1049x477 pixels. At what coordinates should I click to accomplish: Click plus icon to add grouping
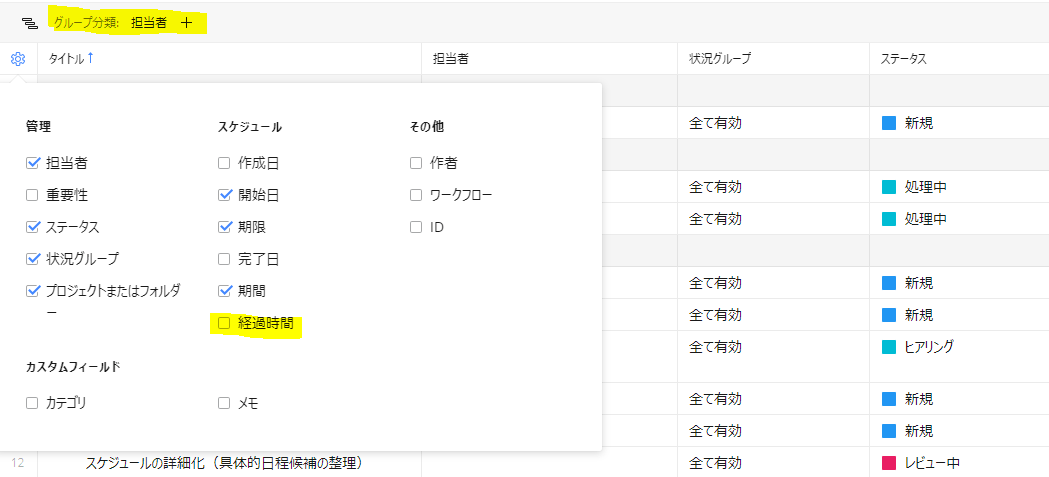(x=186, y=22)
